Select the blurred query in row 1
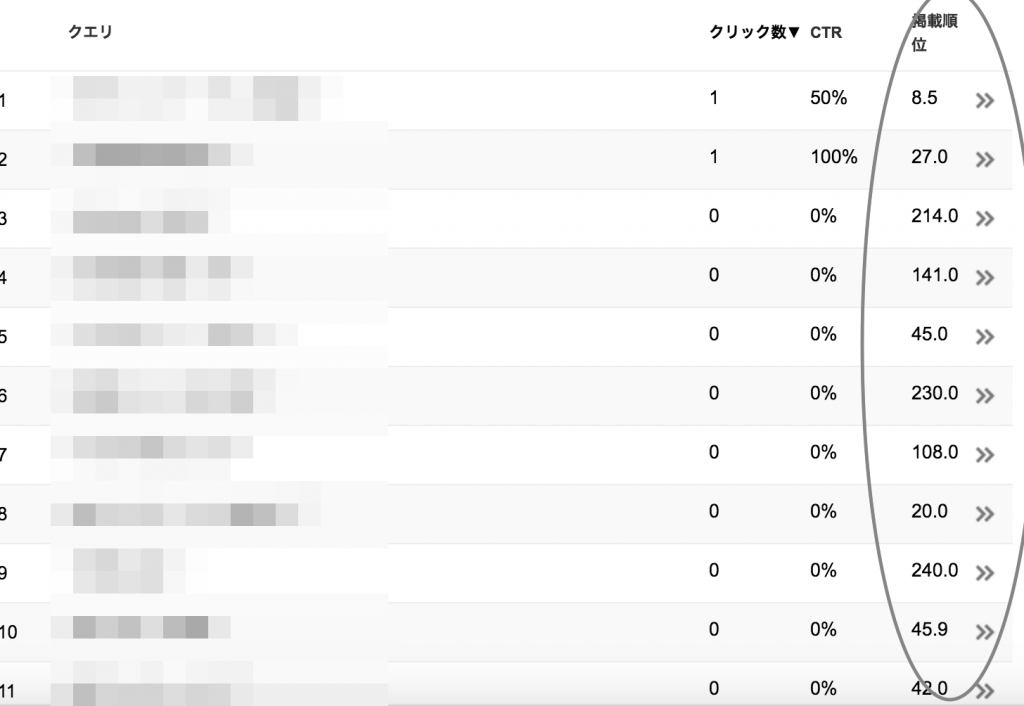The width and height of the screenshot is (1024, 706). [190, 98]
